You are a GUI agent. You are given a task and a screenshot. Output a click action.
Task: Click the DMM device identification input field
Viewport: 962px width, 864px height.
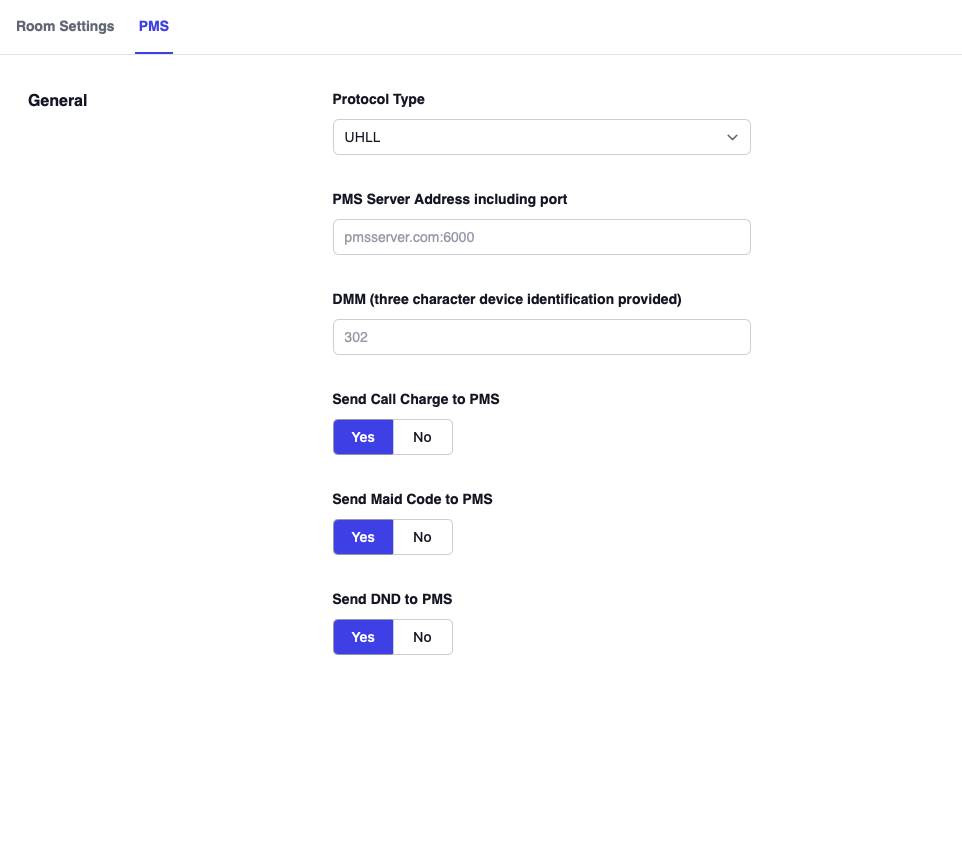click(x=540, y=337)
